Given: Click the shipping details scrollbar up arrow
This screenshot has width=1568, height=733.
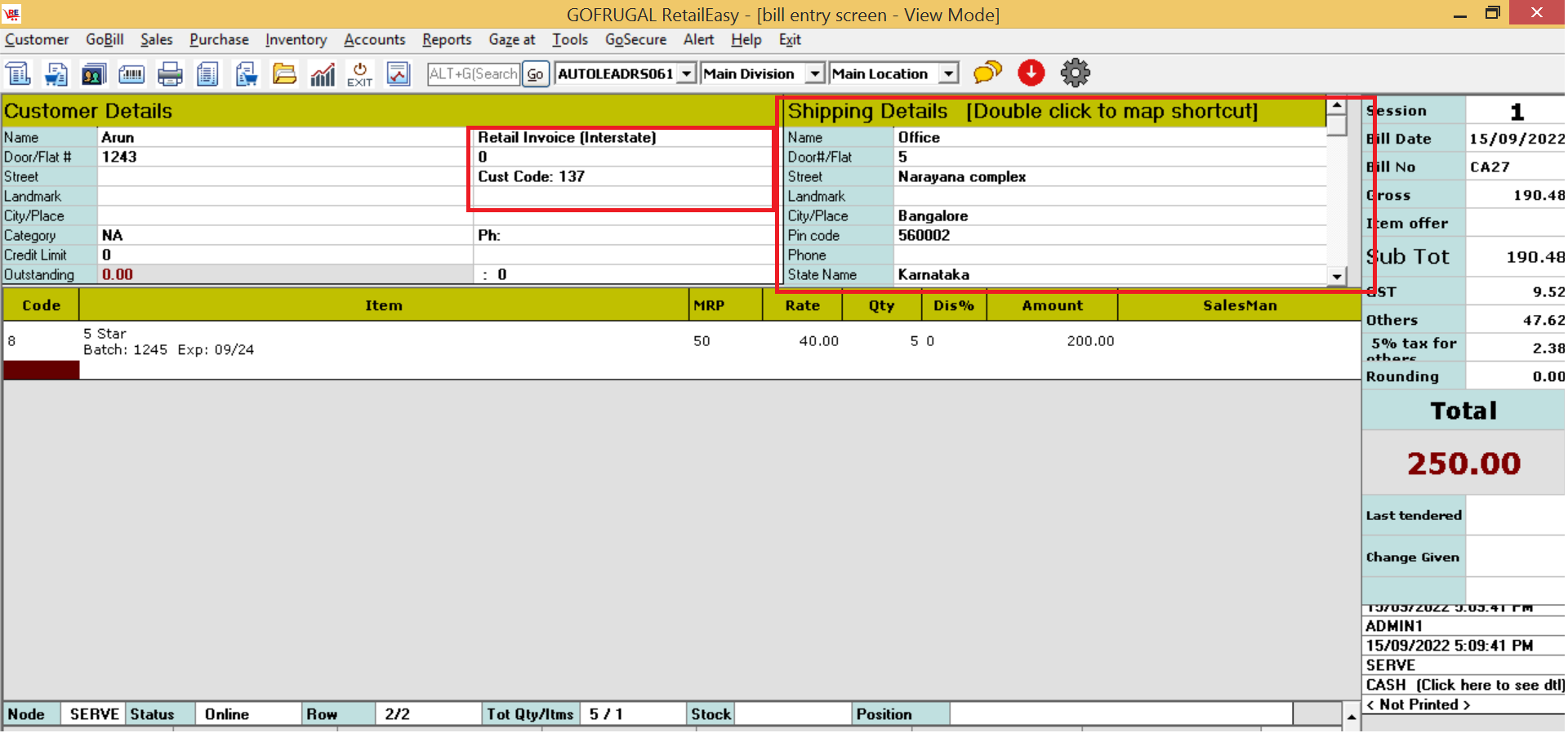Looking at the screenshot, I should [1337, 106].
